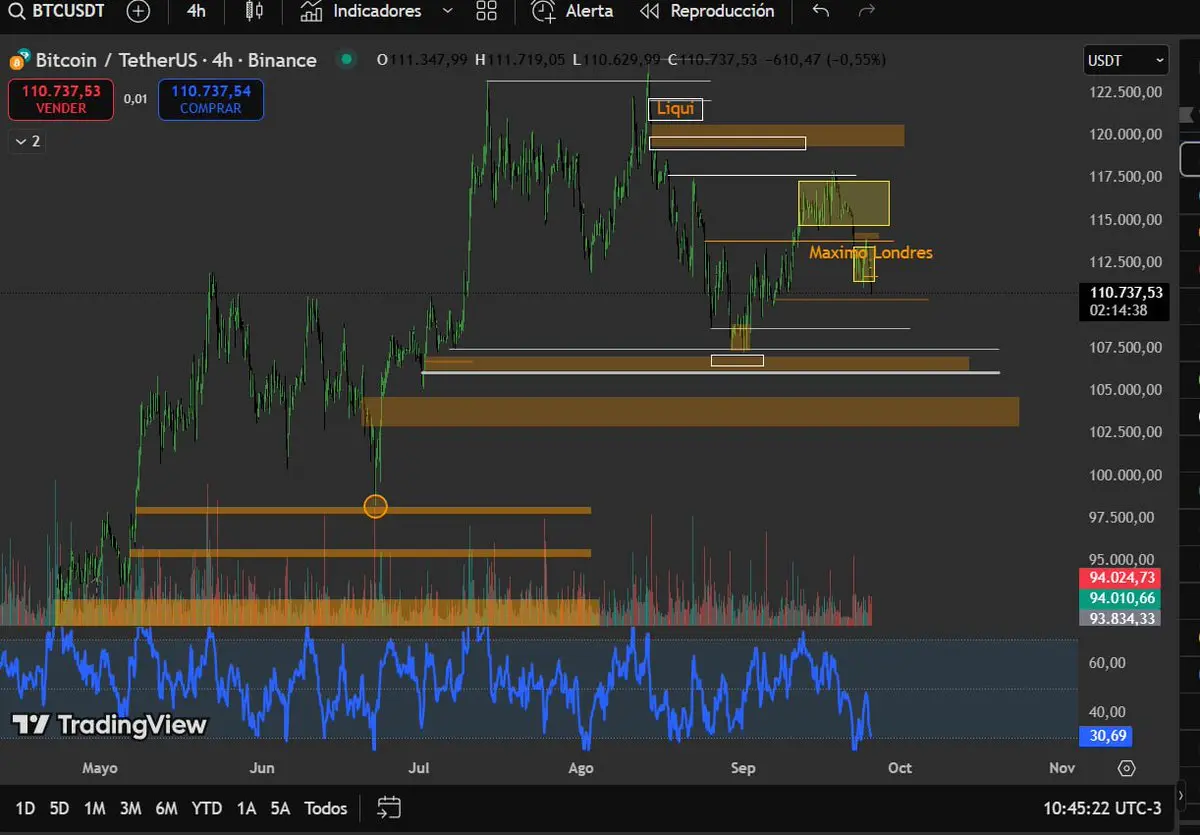Open chart settings gear on time axis

coord(1127,768)
